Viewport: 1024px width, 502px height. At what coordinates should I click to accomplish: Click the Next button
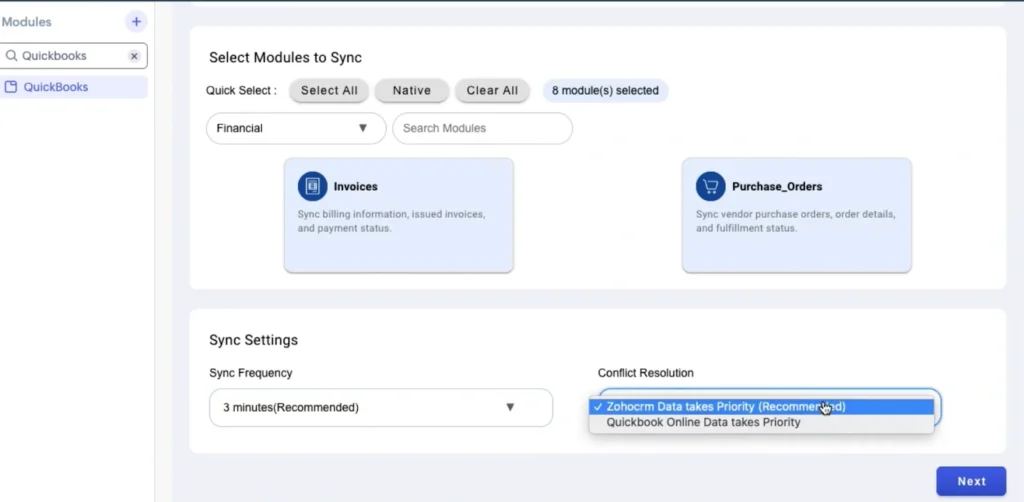click(971, 481)
